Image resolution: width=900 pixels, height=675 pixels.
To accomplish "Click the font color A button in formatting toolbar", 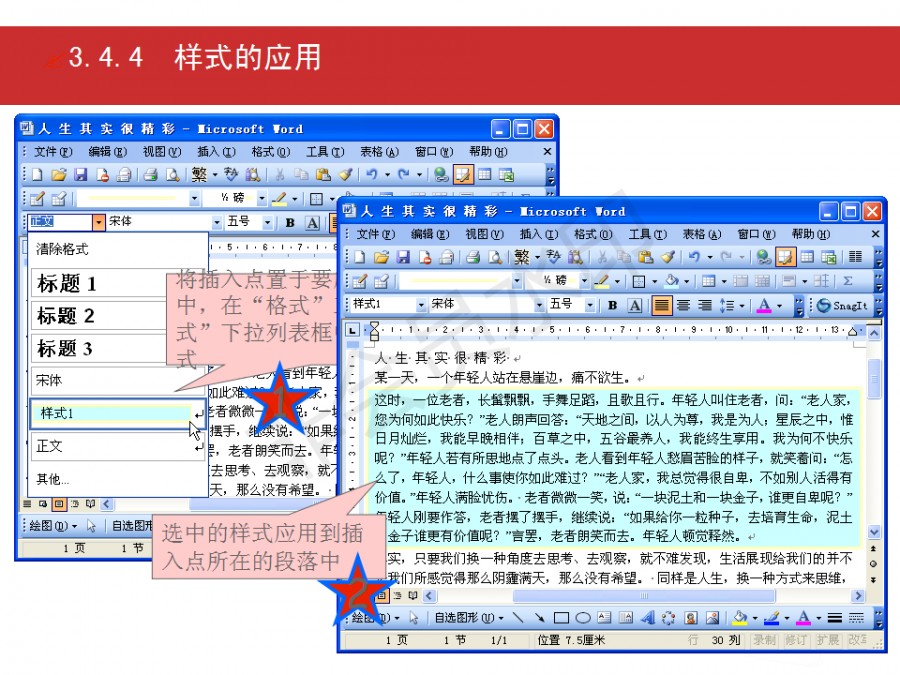I will coord(765,305).
